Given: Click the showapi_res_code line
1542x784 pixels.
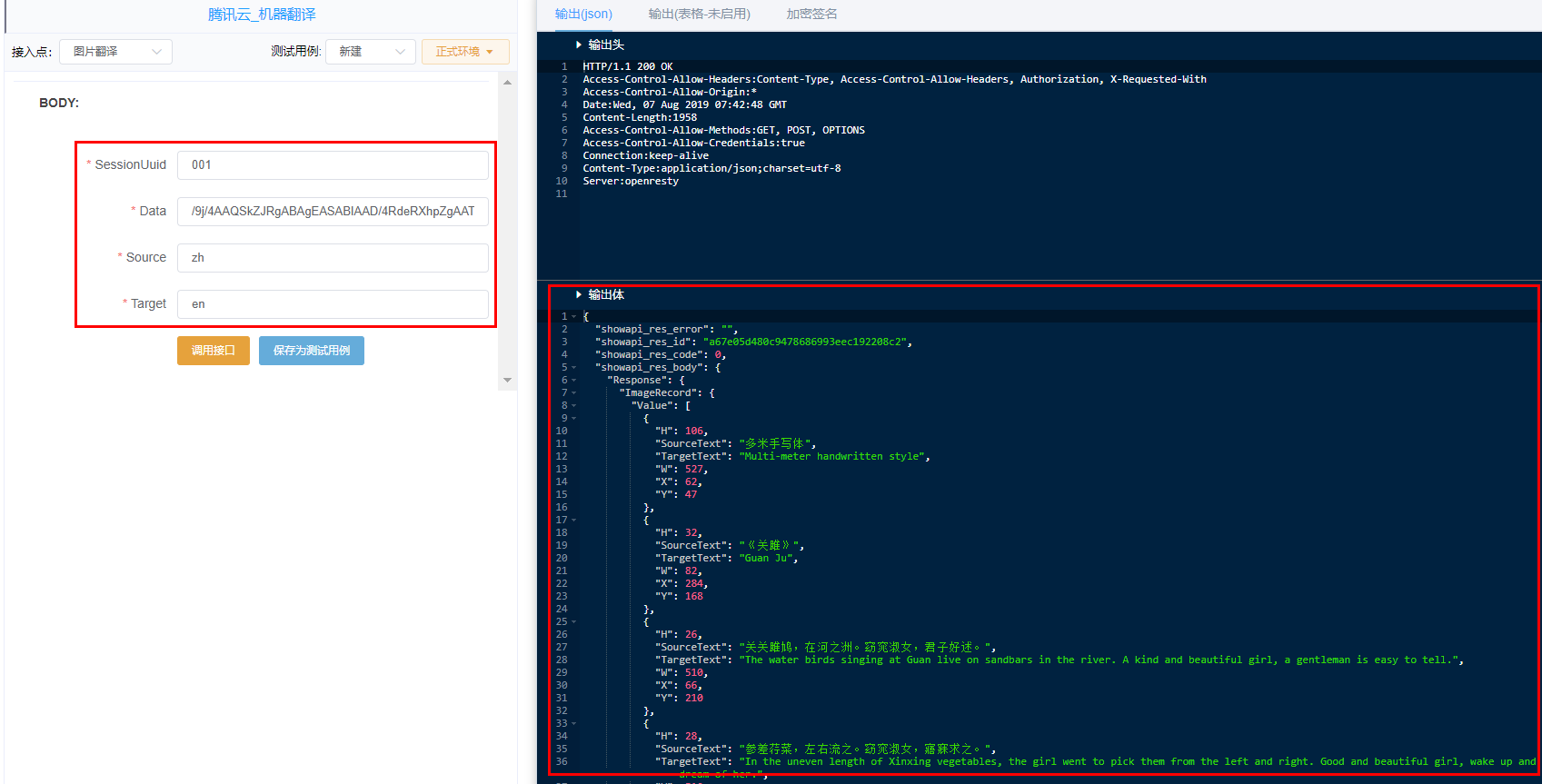Looking at the screenshot, I should tap(661, 355).
